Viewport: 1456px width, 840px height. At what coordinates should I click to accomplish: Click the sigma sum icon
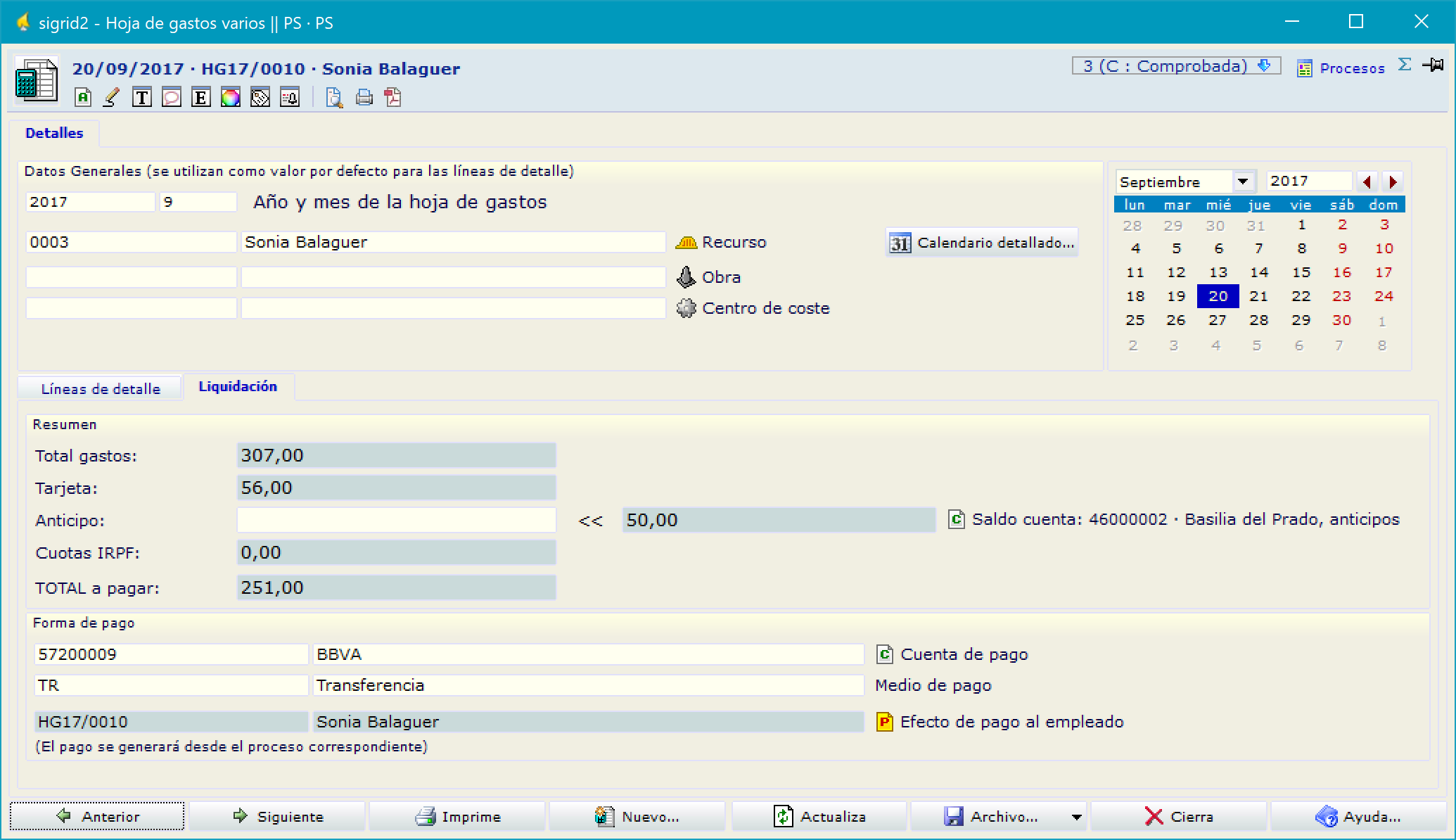[x=1404, y=65]
